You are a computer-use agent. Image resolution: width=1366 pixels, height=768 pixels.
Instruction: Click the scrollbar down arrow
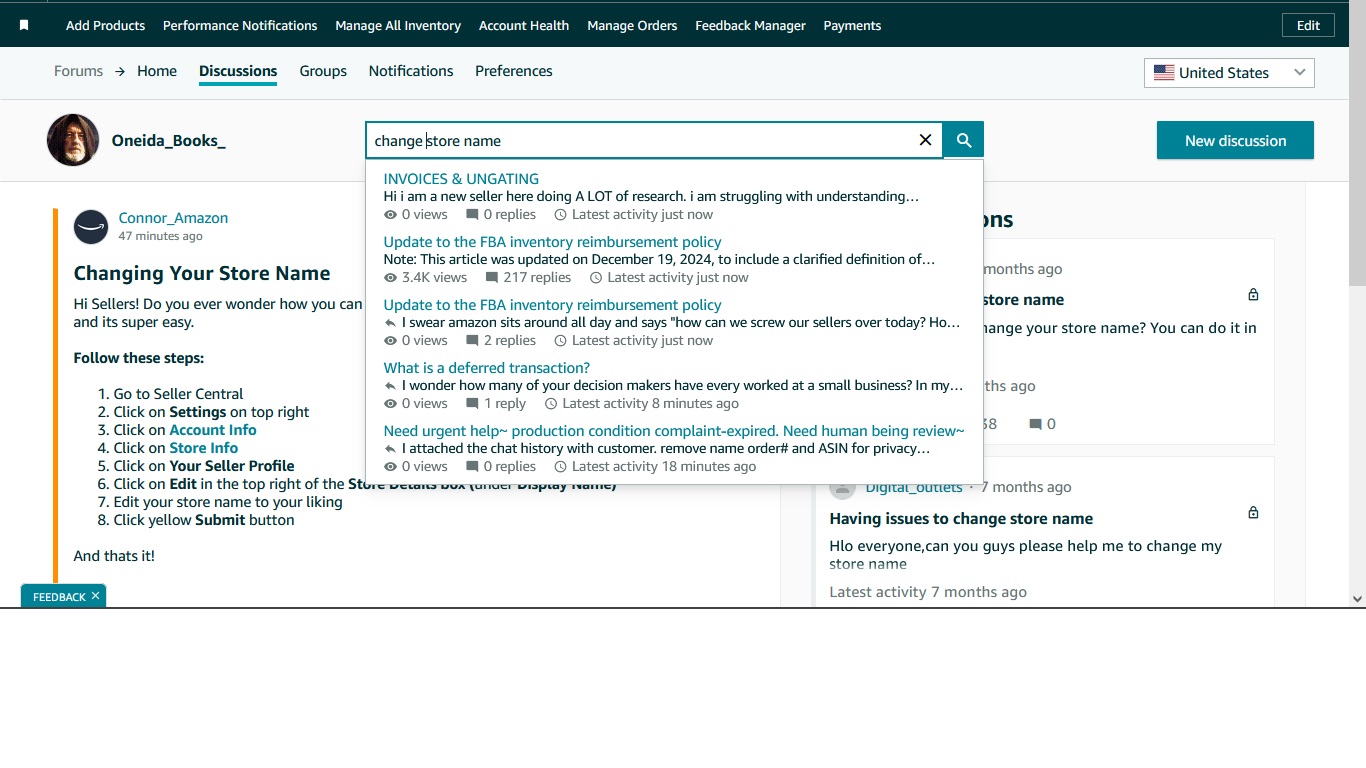click(x=1357, y=599)
